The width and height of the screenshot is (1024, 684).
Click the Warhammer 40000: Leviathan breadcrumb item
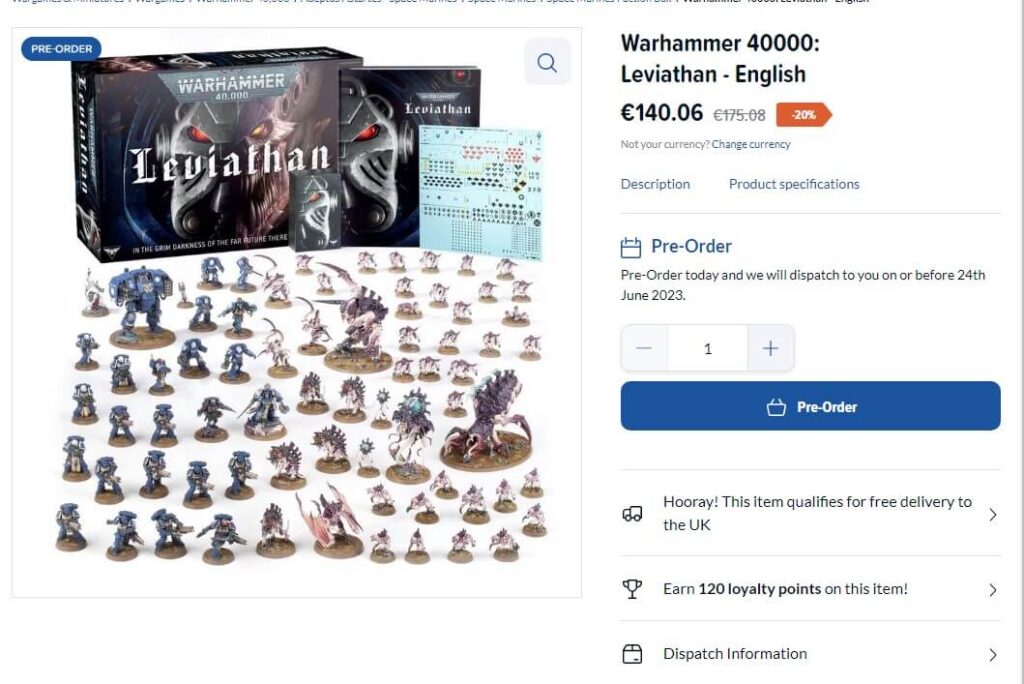coord(776,1)
